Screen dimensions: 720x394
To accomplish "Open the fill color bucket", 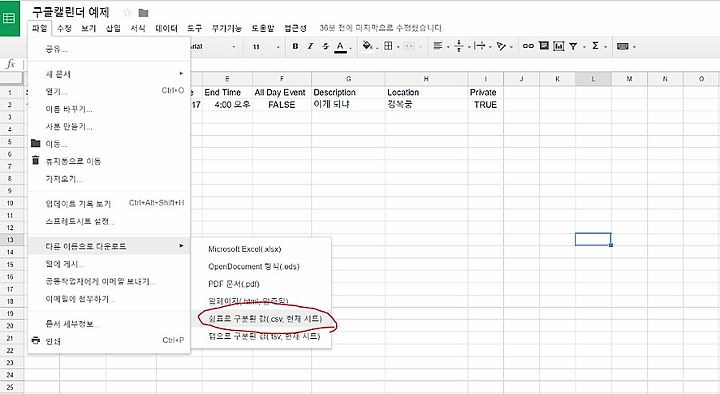I will (x=367, y=45).
